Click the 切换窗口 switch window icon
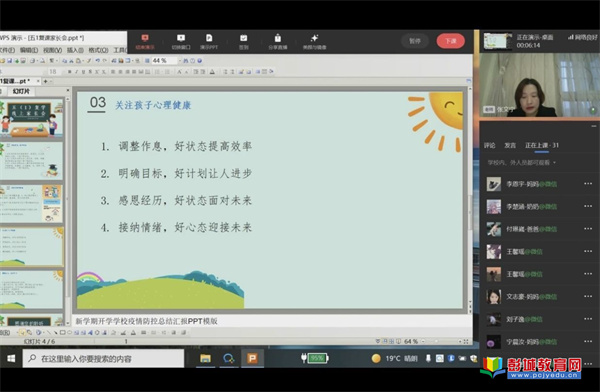Screen dimensions: 600x392 pyautogui.click(x=181, y=41)
